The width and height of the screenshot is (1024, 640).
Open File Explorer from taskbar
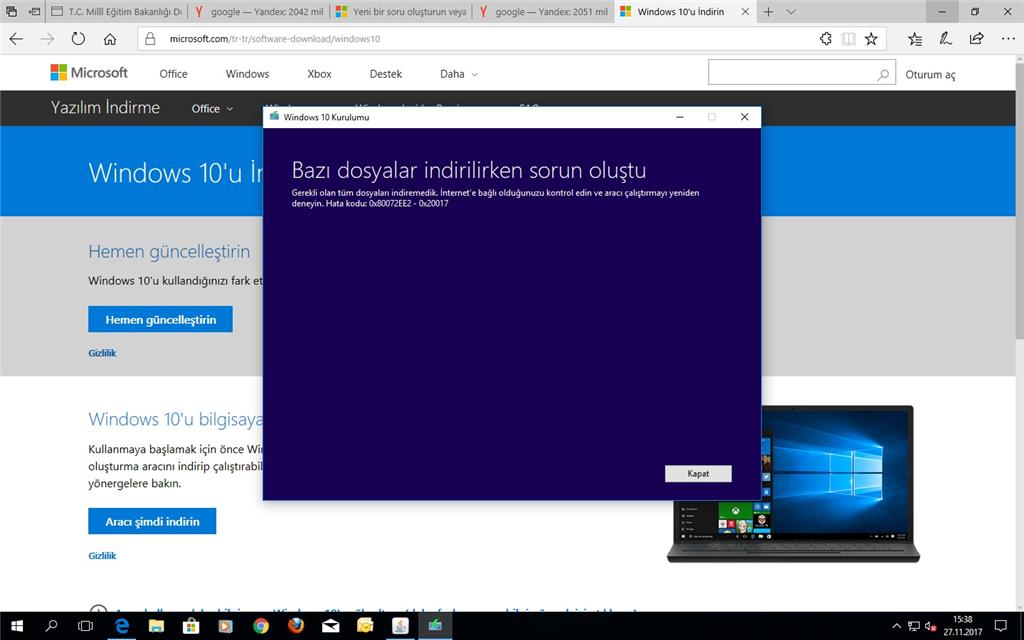(156, 626)
